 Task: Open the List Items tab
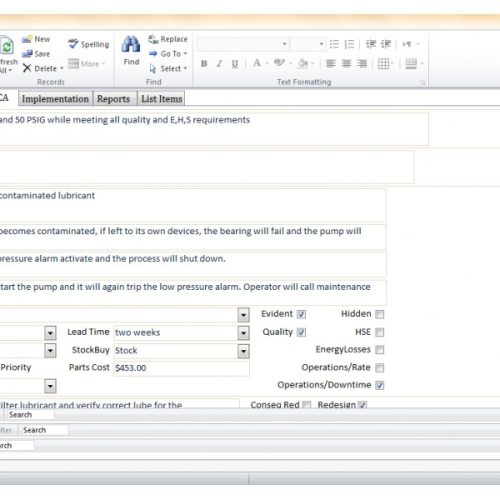pyautogui.click(x=162, y=99)
